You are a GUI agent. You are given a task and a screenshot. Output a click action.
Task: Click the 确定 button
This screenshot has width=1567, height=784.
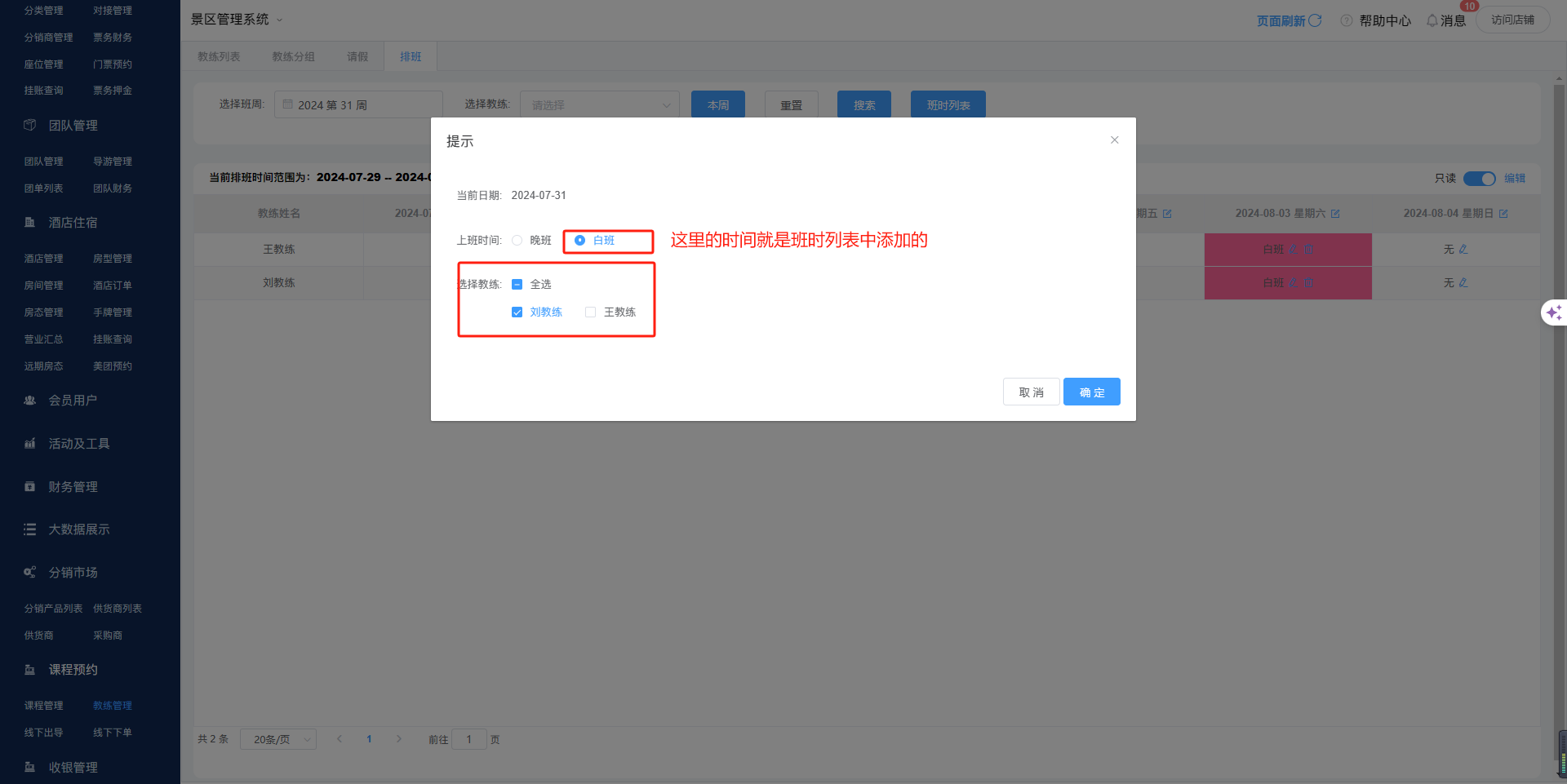[1091, 392]
